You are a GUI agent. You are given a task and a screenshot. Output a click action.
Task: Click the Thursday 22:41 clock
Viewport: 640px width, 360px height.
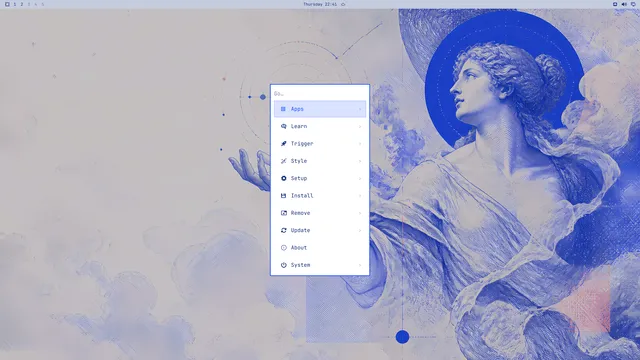(x=320, y=4)
